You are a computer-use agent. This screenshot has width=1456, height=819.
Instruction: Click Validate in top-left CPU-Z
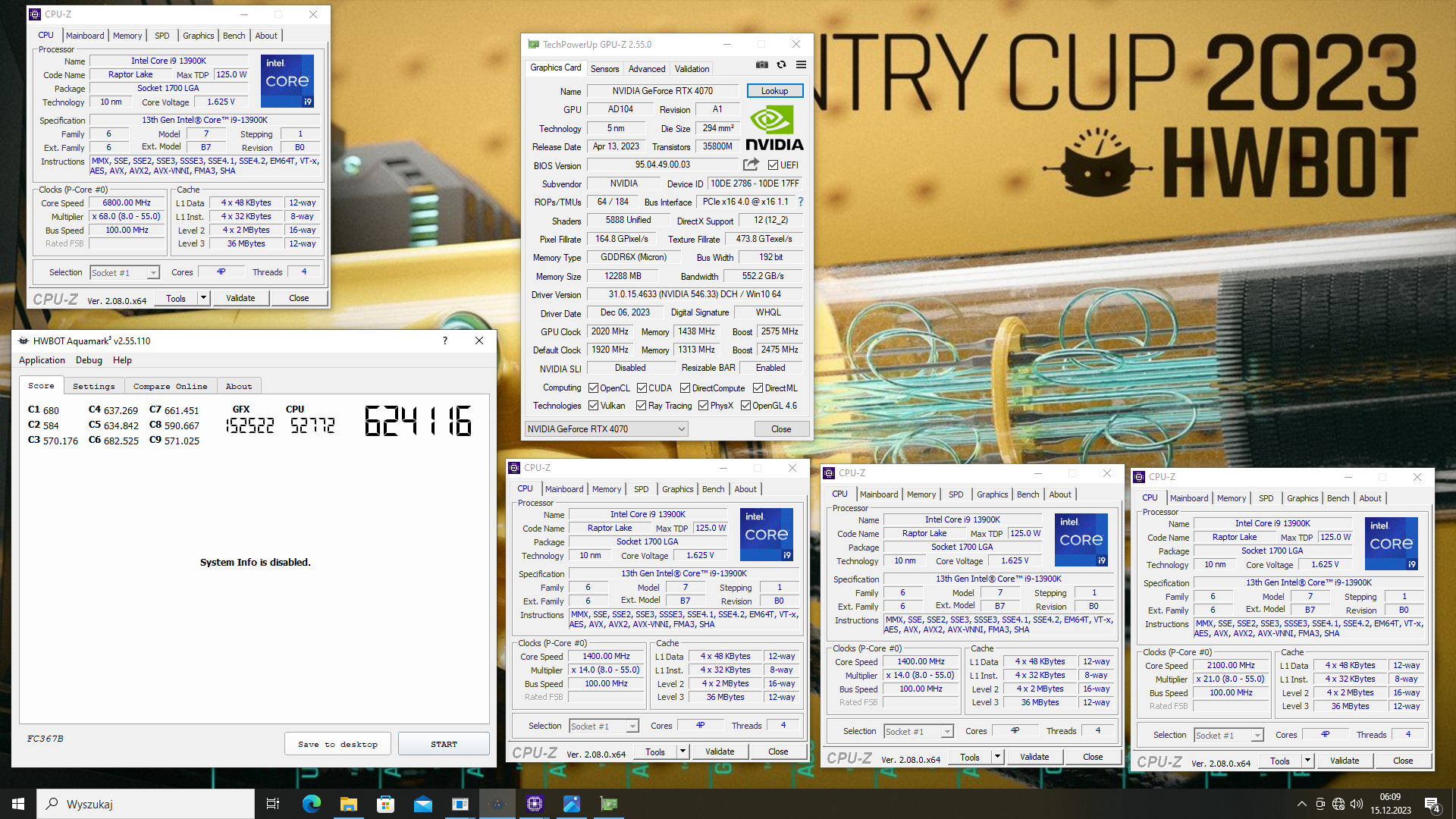click(240, 298)
